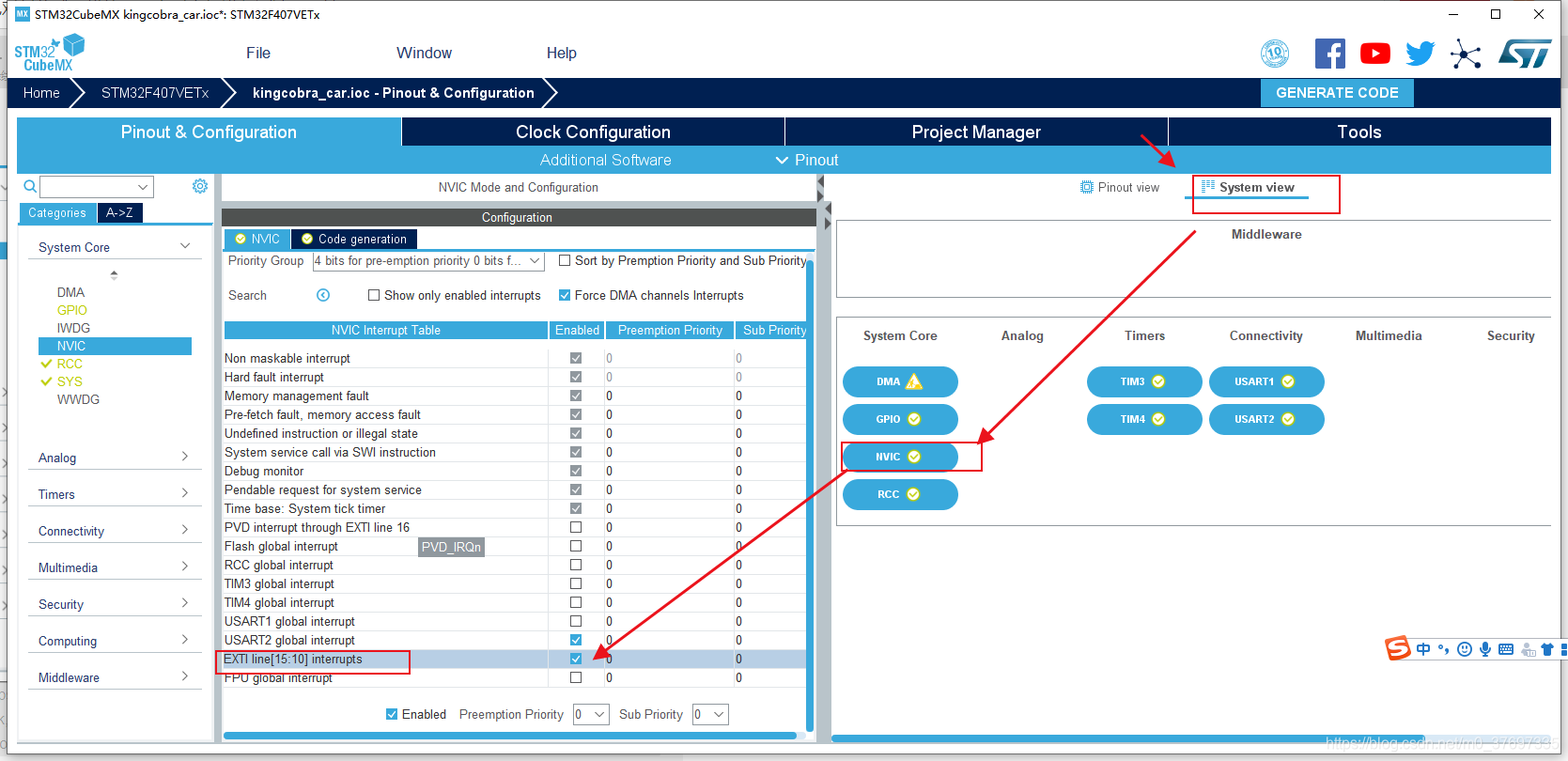Click the Sogou input method icon
Viewport: 1568px width, 761px height.
click(x=1398, y=648)
